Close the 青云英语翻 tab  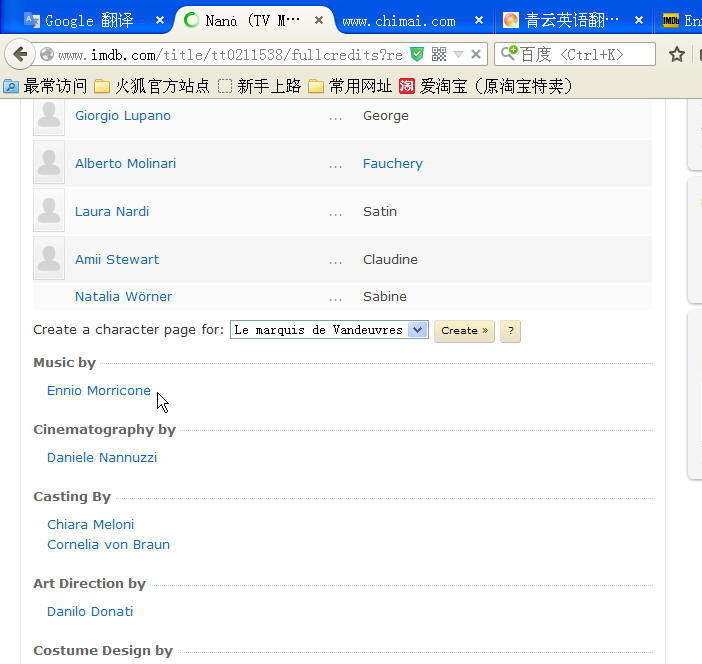pyautogui.click(x=639, y=20)
